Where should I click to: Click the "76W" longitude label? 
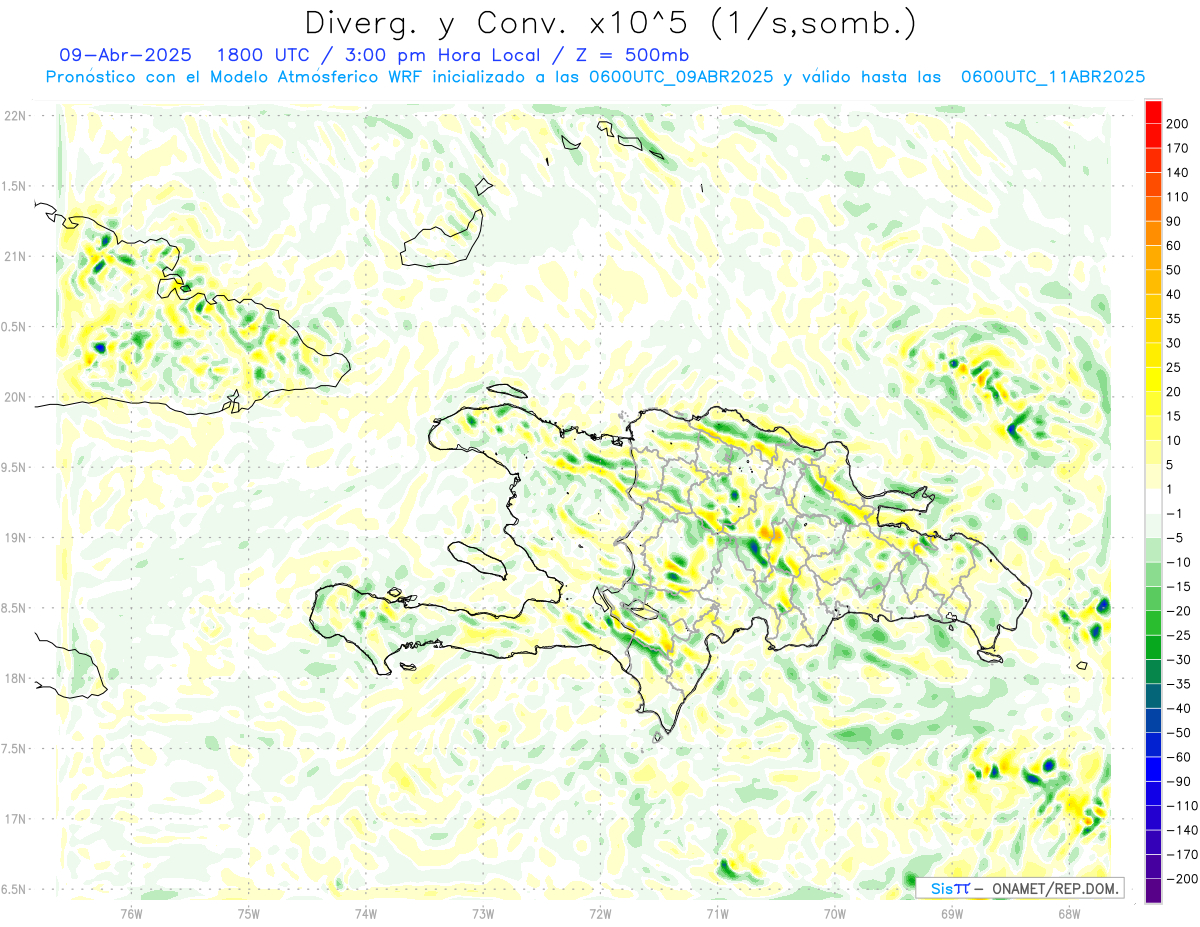click(x=131, y=912)
